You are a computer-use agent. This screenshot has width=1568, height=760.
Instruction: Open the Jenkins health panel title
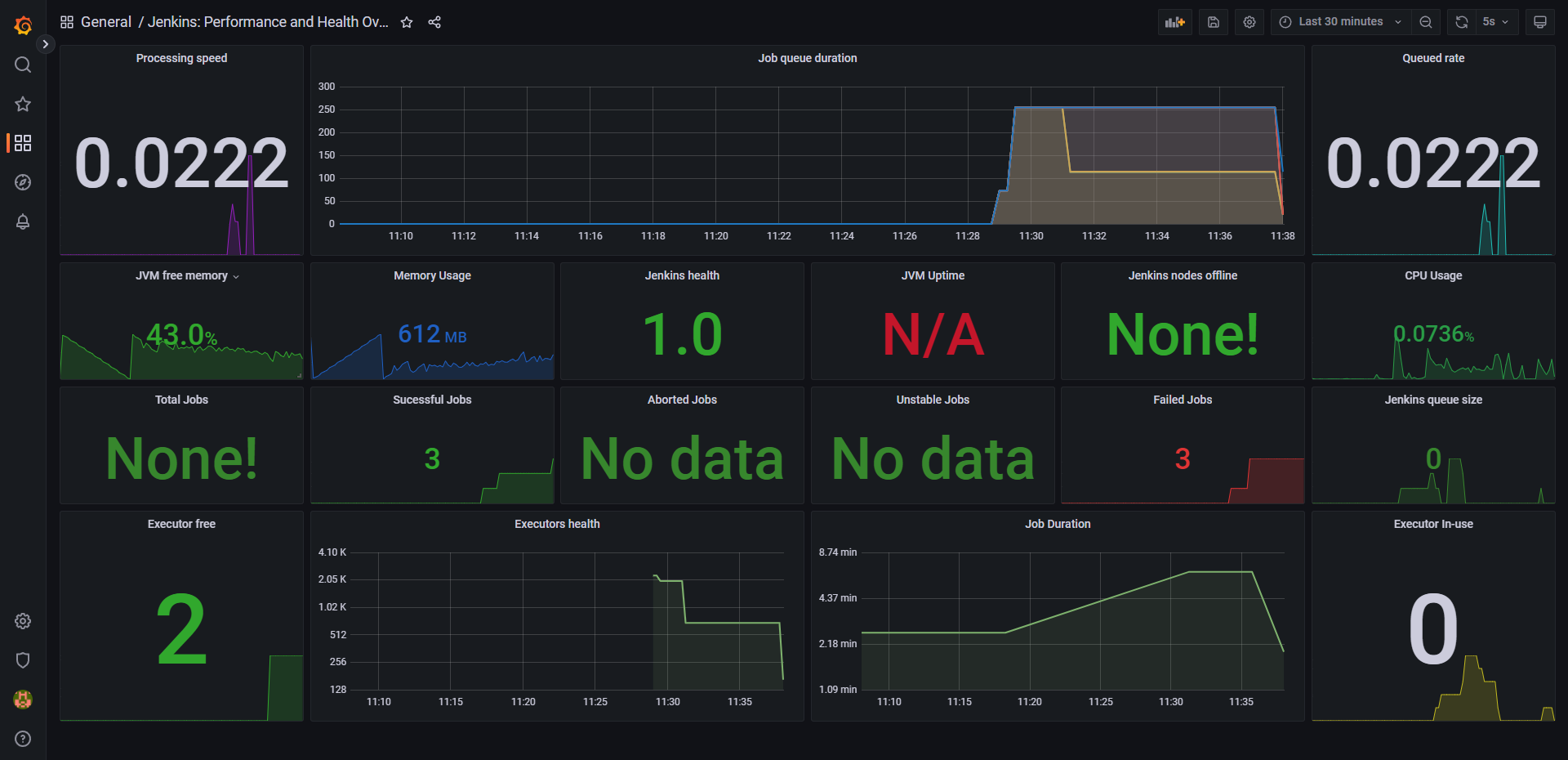[682, 275]
